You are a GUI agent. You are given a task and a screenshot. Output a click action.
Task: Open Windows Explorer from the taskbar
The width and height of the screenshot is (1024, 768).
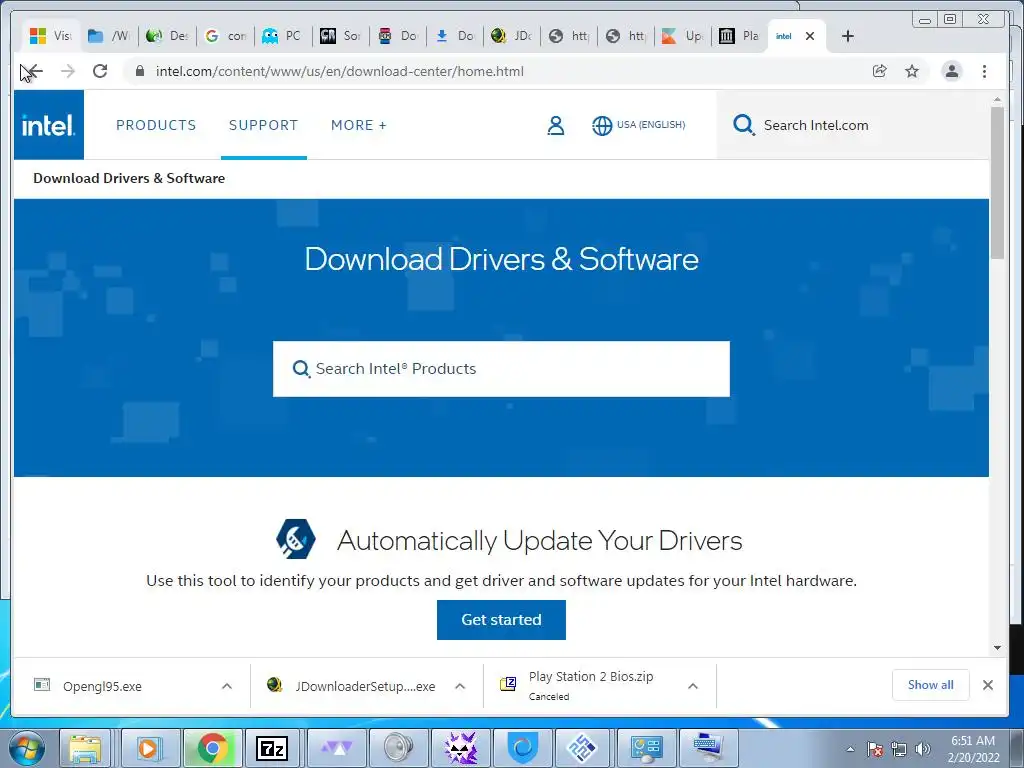tap(86, 748)
